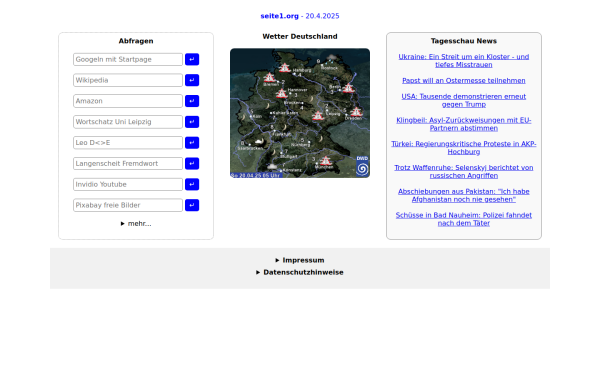
Task: Open Türkei Proteste in AKP-Hochburg link
Action: 464,148
